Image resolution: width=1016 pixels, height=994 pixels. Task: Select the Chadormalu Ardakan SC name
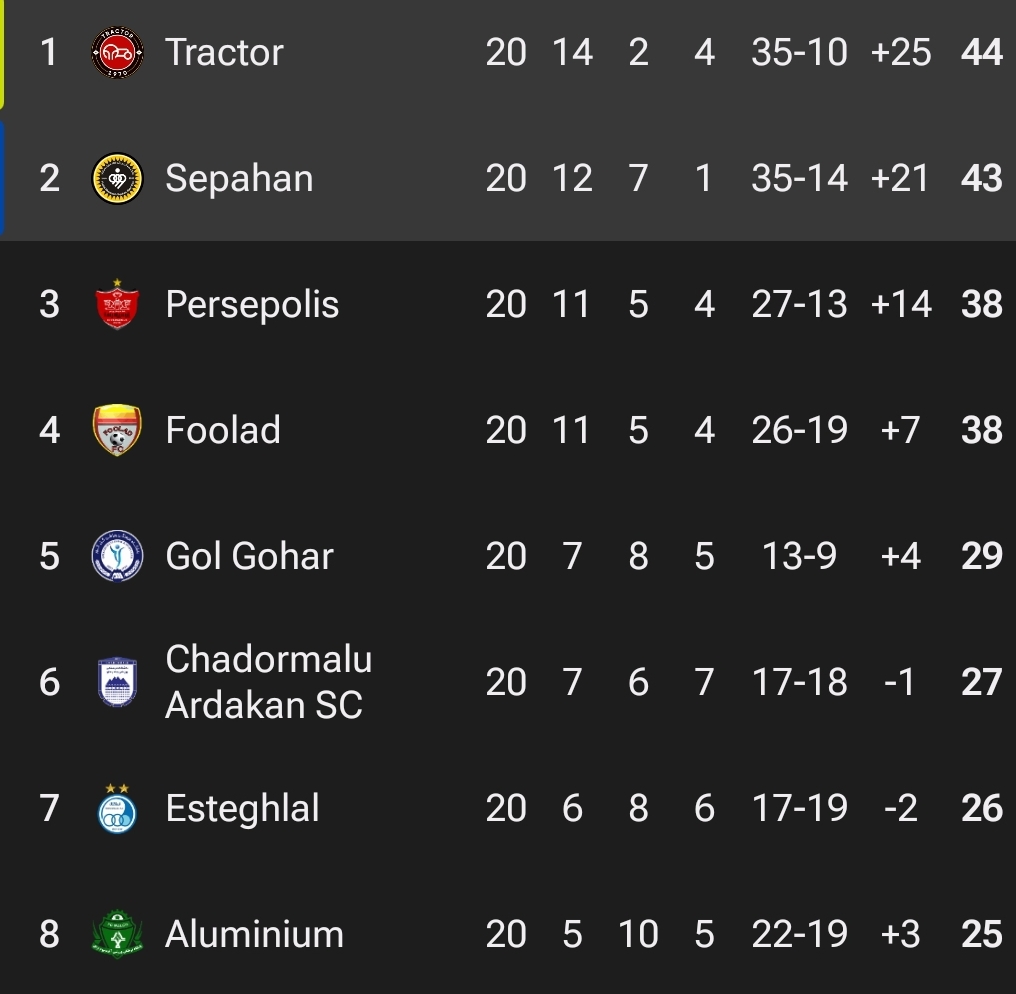(x=269, y=682)
